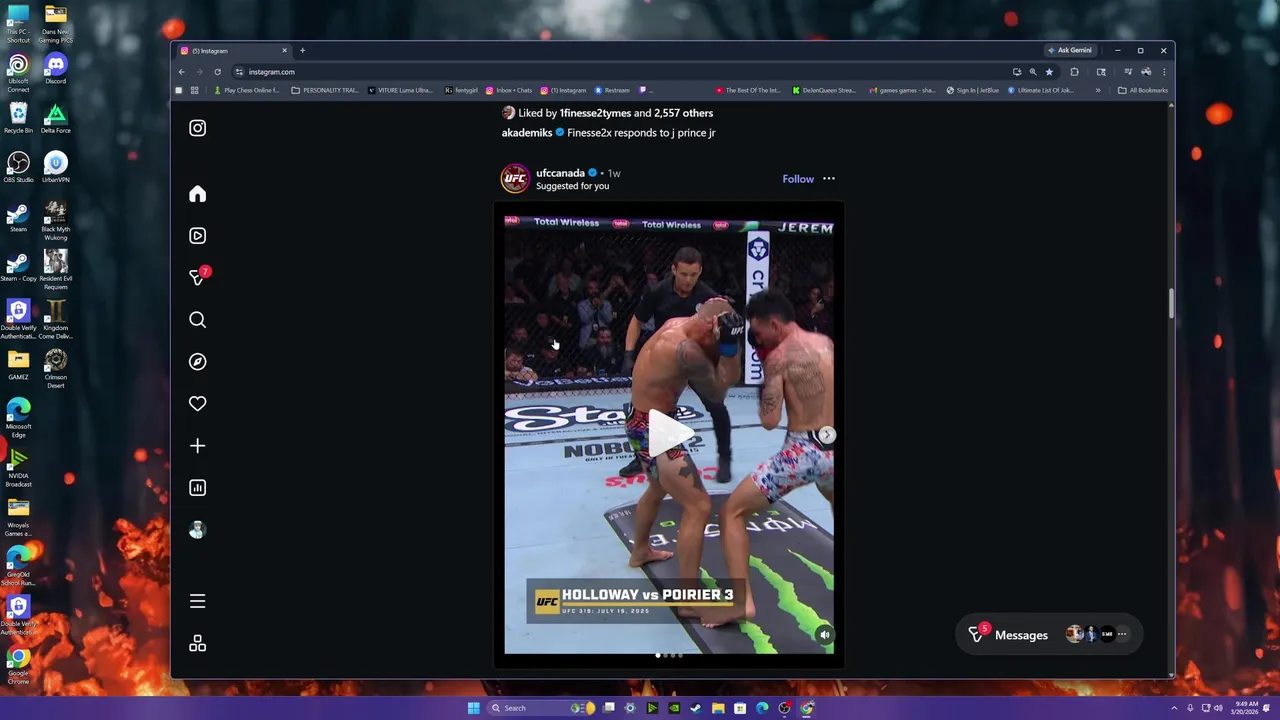Open PERSONALITY TRAI... bookmark folder
The width and height of the screenshot is (1280, 720).
coord(325,90)
